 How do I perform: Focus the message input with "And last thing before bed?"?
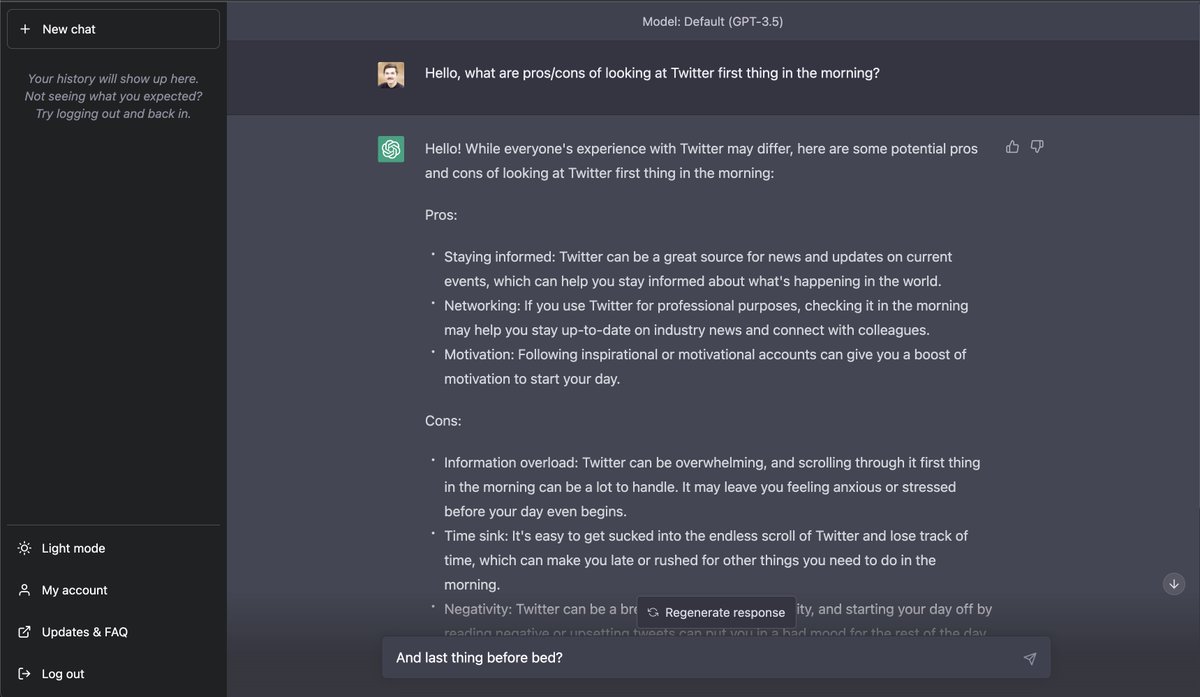pyautogui.click(x=700, y=658)
